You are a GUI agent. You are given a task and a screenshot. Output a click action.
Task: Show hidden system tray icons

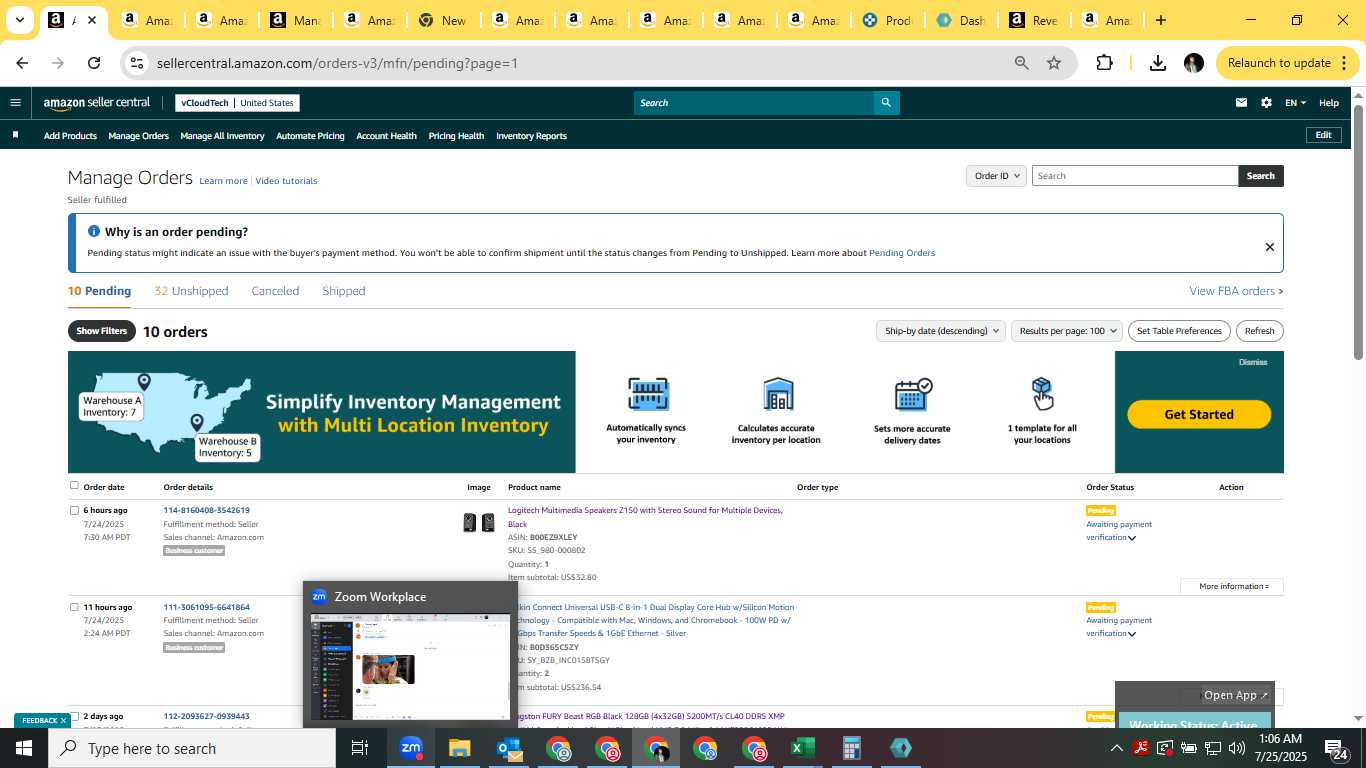coord(1116,748)
